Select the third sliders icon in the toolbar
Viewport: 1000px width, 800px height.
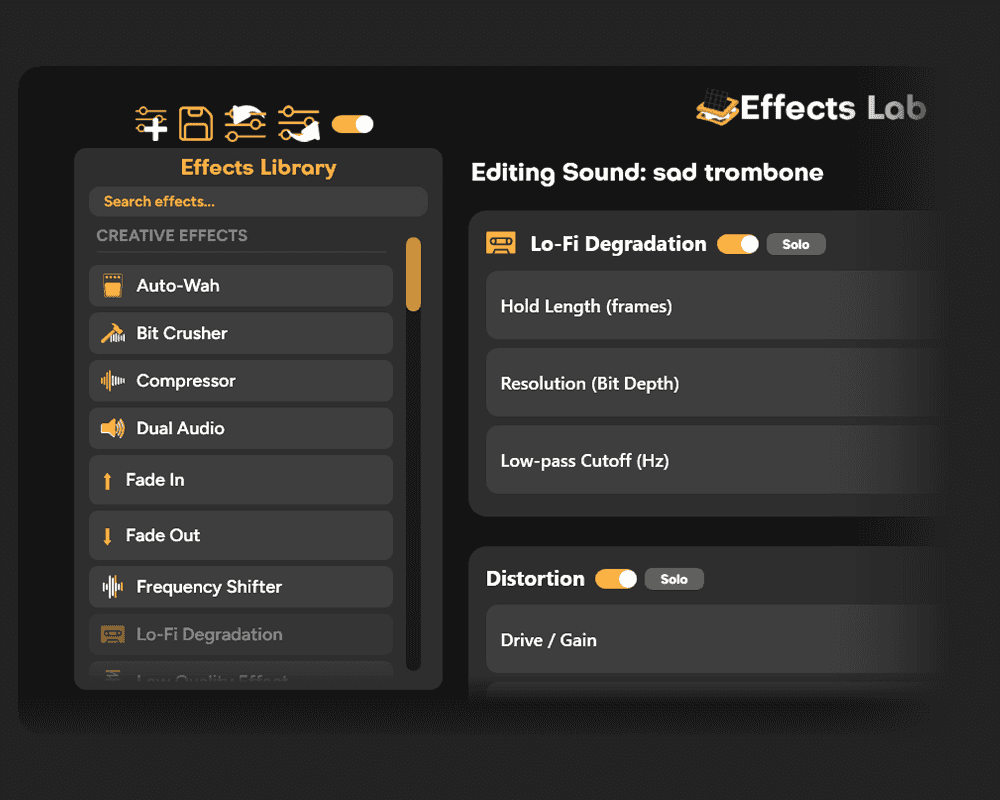click(x=243, y=122)
